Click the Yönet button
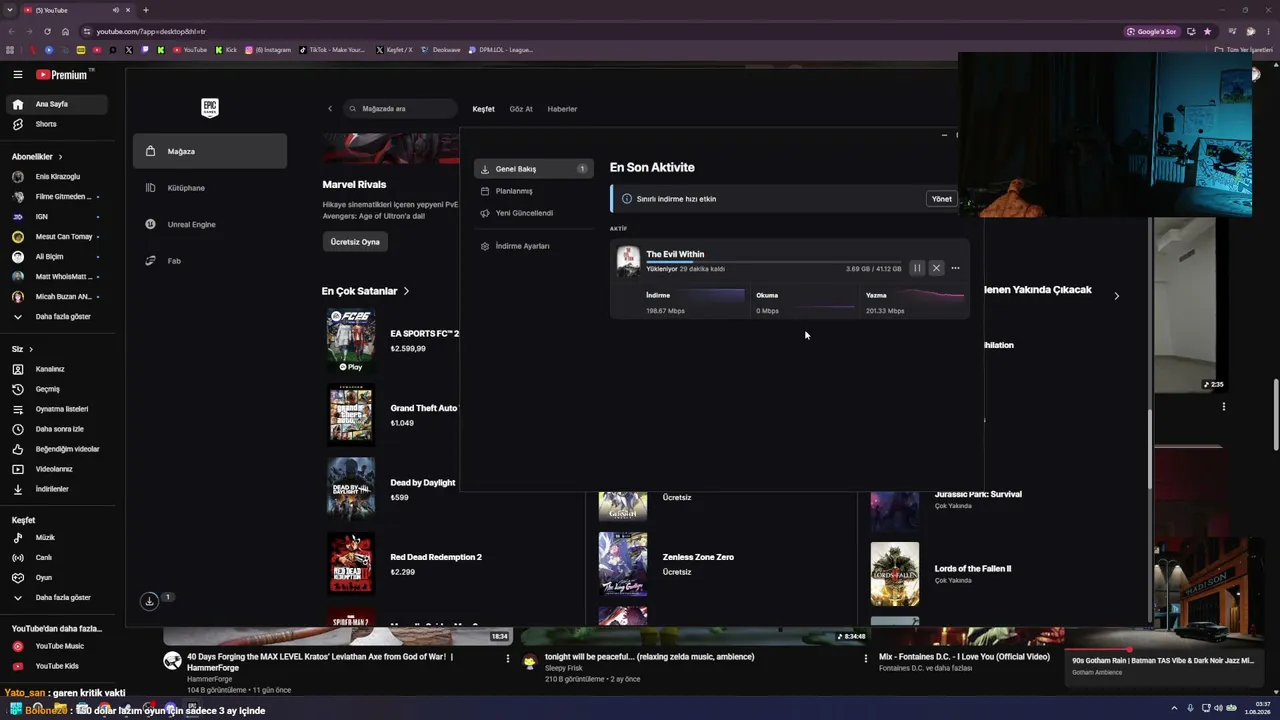Screen dimensions: 1280x720 coord(941,199)
